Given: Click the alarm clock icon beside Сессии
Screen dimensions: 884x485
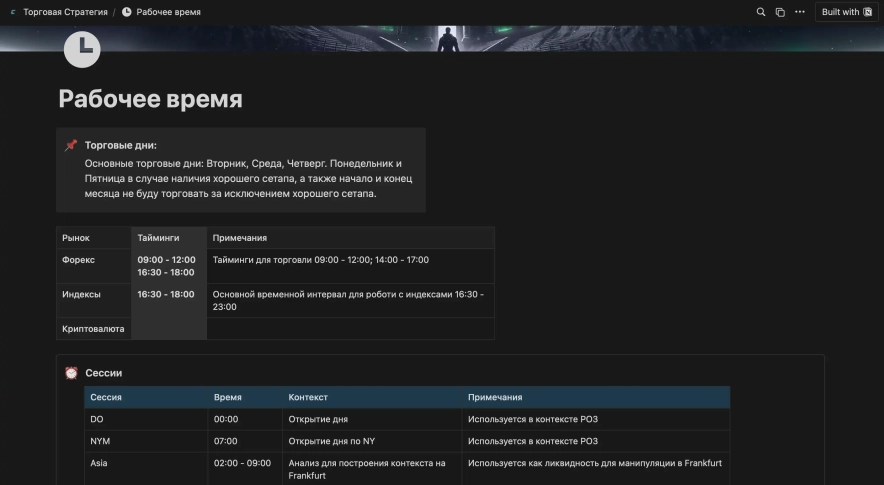Looking at the screenshot, I should [x=71, y=373].
